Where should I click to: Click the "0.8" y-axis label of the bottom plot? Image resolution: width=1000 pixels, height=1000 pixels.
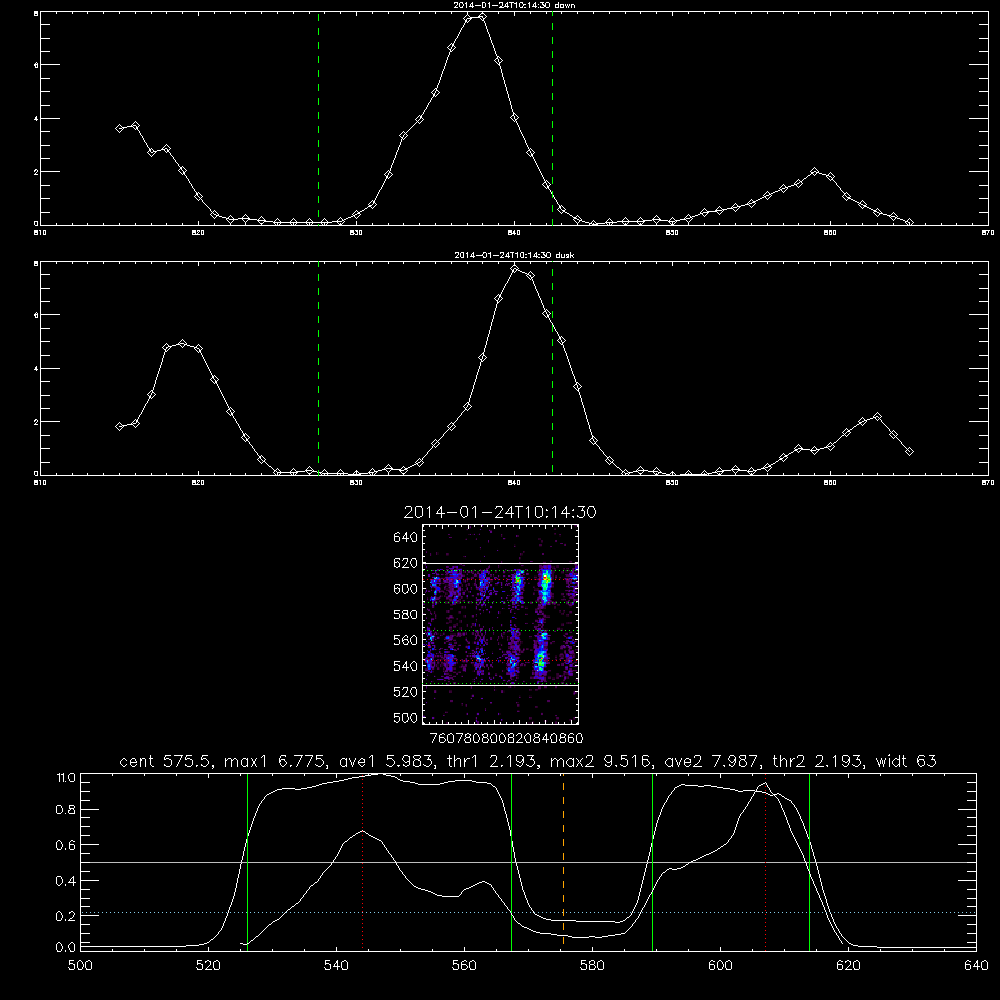[66, 810]
